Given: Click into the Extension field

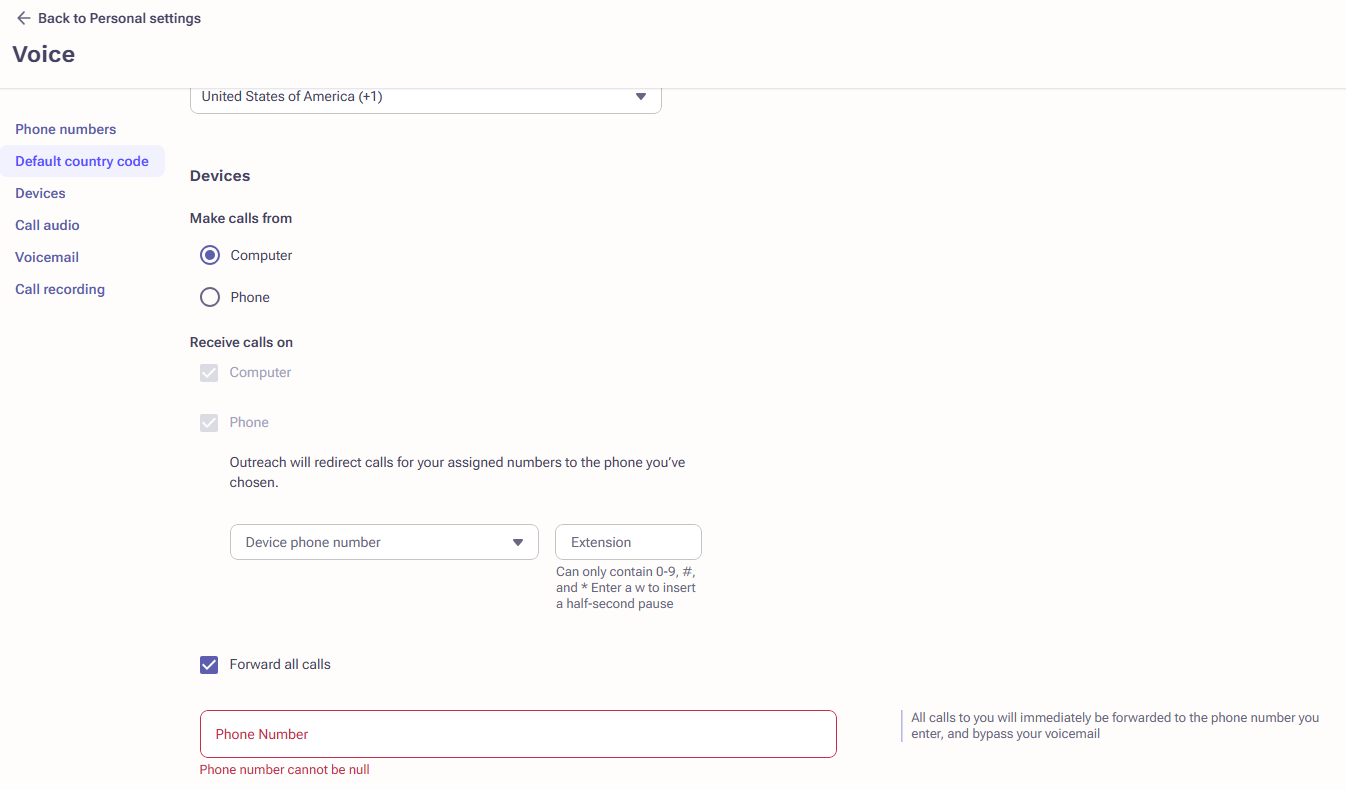Looking at the screenshot, I should (x=628, y=542).
